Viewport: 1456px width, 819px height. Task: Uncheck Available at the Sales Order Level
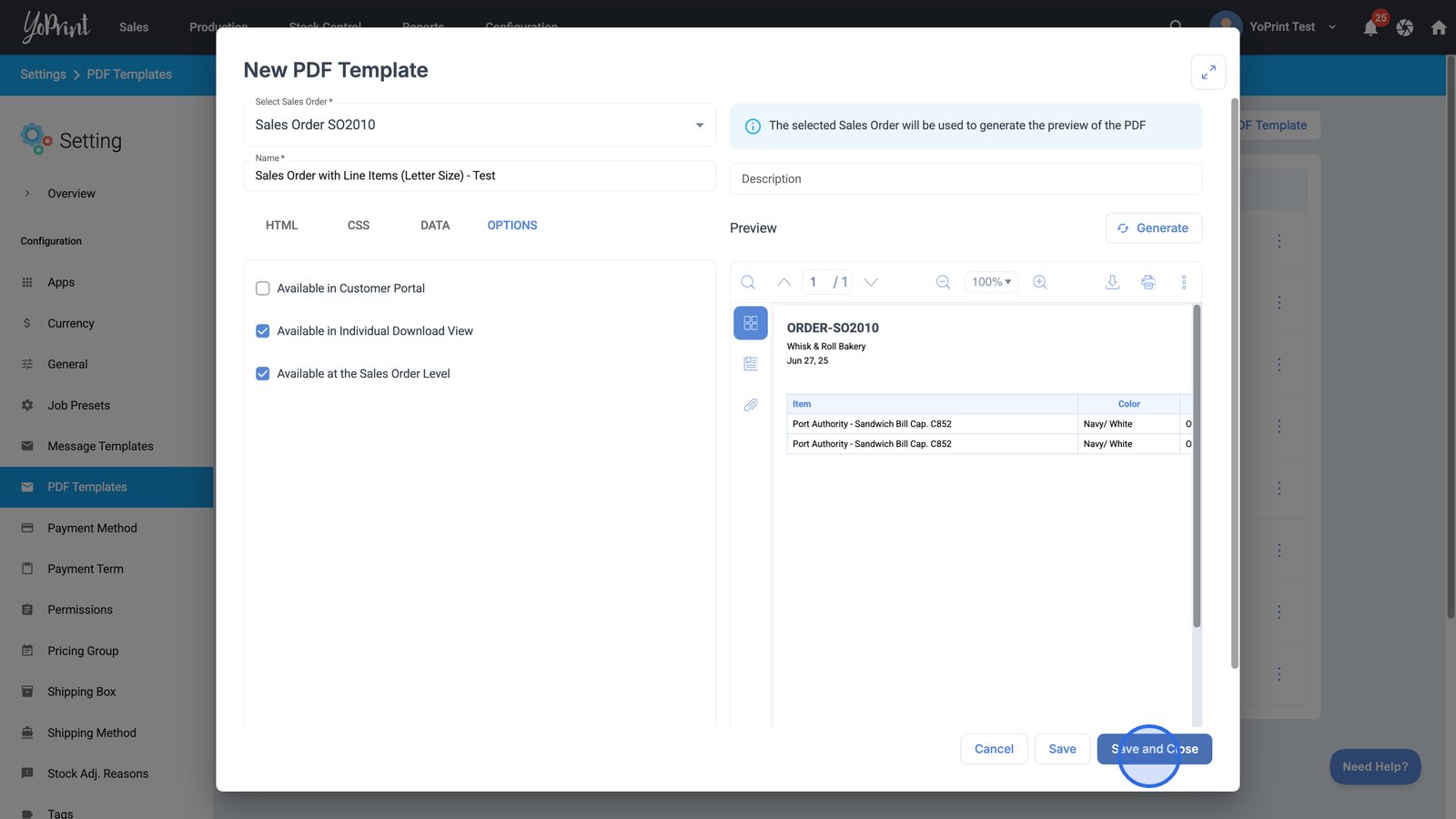(263, 374)
